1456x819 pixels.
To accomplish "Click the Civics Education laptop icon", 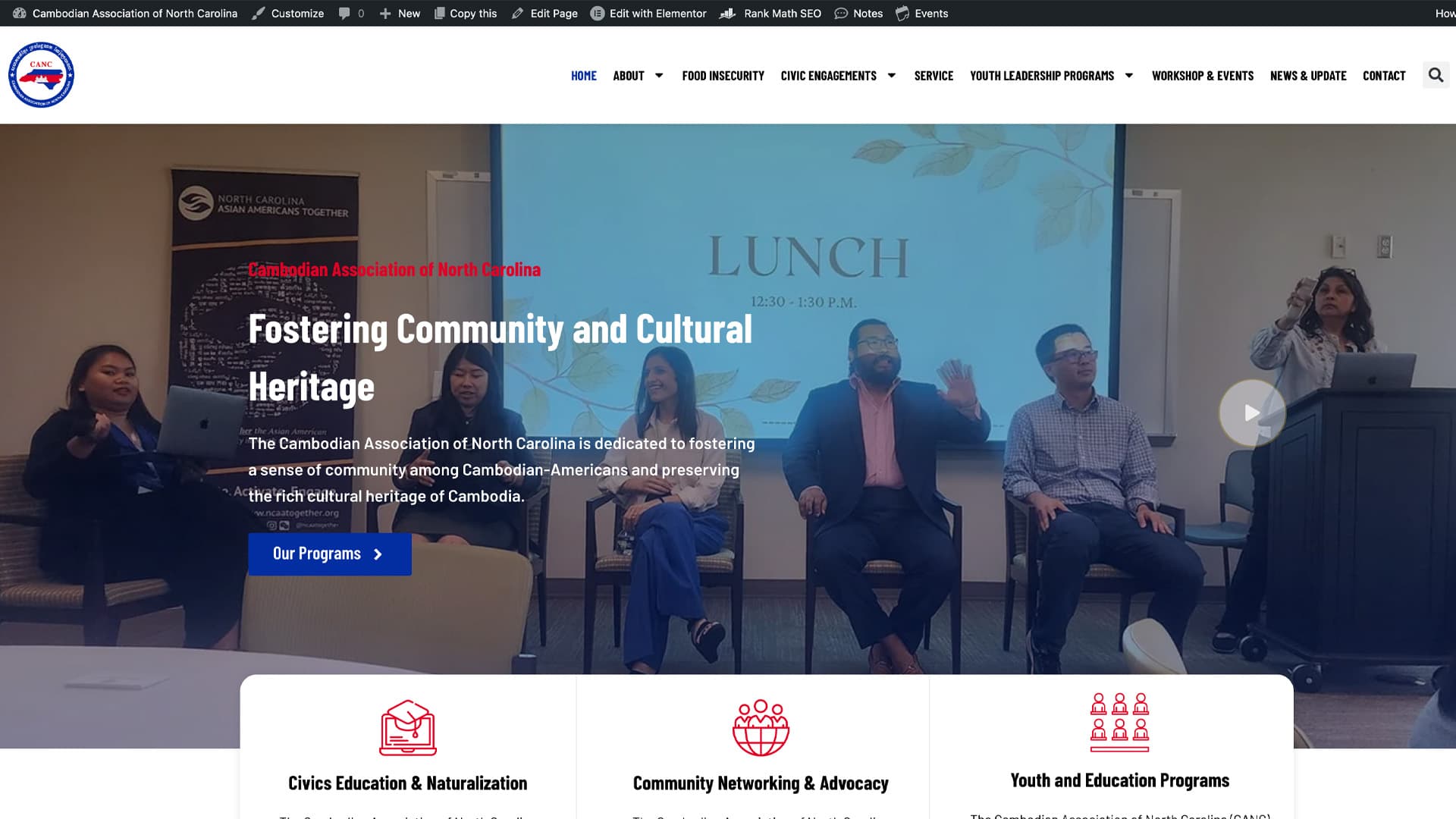I will point(408,728).
